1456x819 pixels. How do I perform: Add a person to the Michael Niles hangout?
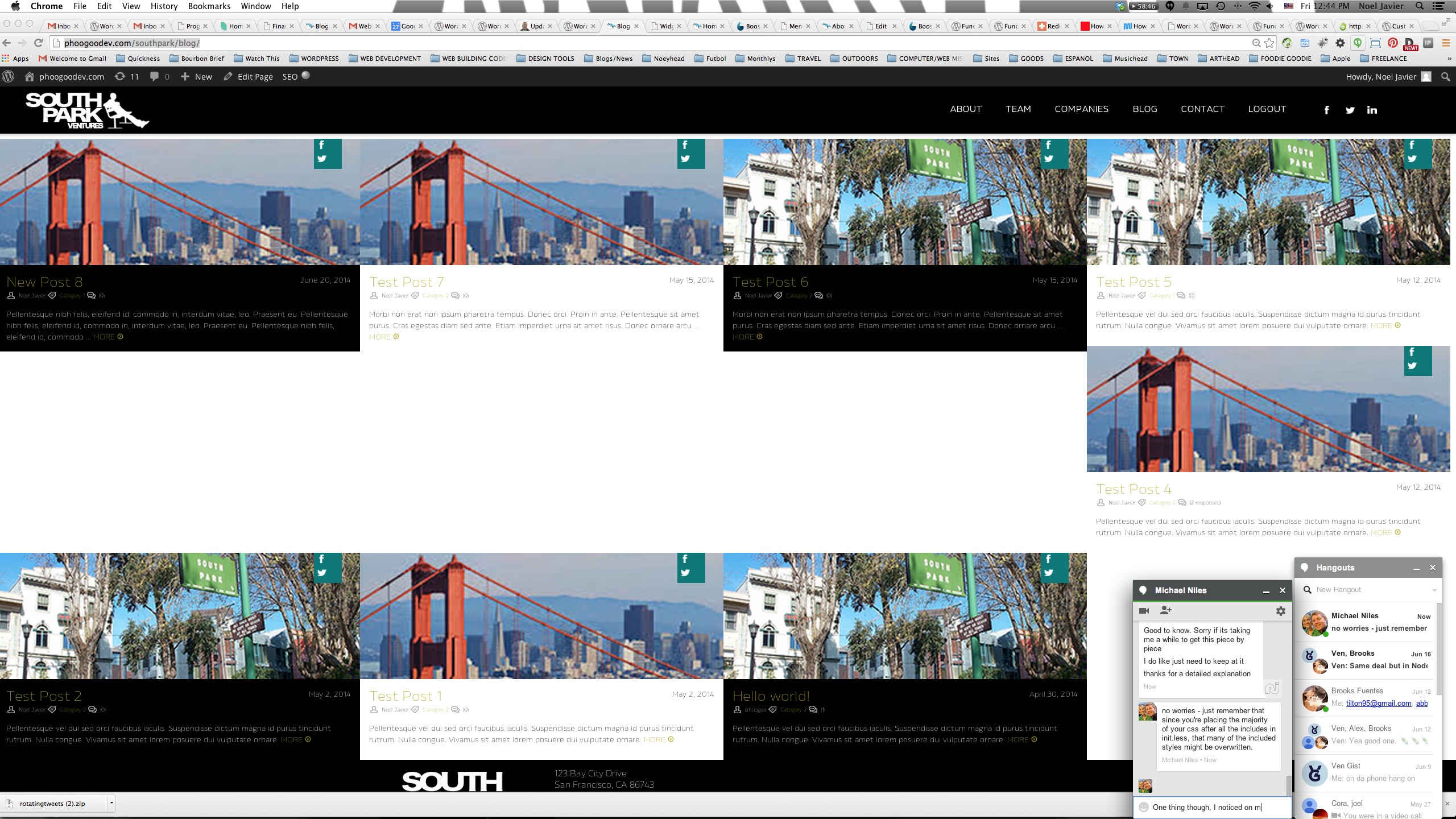pos(1167,610)
